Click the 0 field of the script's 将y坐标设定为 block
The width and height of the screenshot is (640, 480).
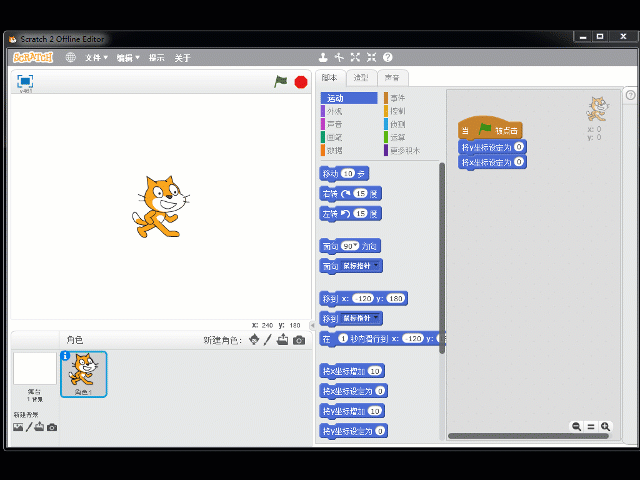518,147
